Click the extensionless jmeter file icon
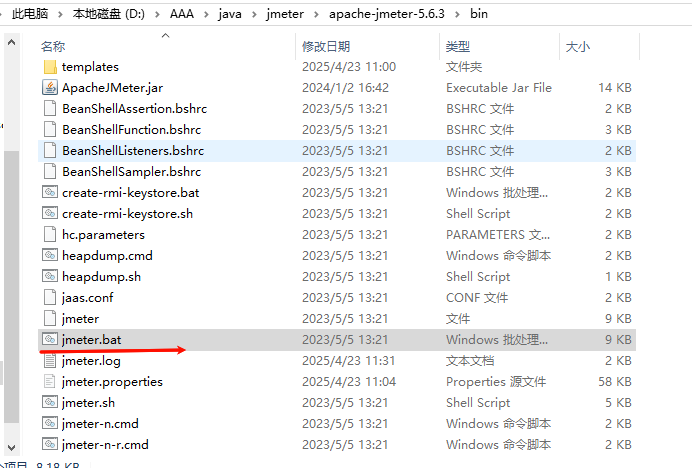Screen dimensions: 692x468 coord(50,318)
